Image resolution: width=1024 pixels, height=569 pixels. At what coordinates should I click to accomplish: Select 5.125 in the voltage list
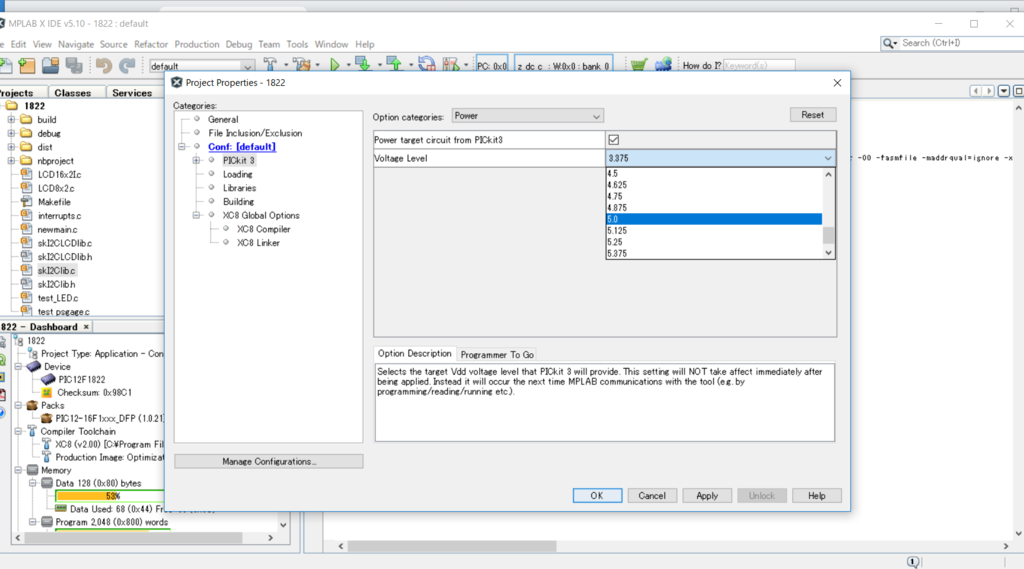coord(714,231)
